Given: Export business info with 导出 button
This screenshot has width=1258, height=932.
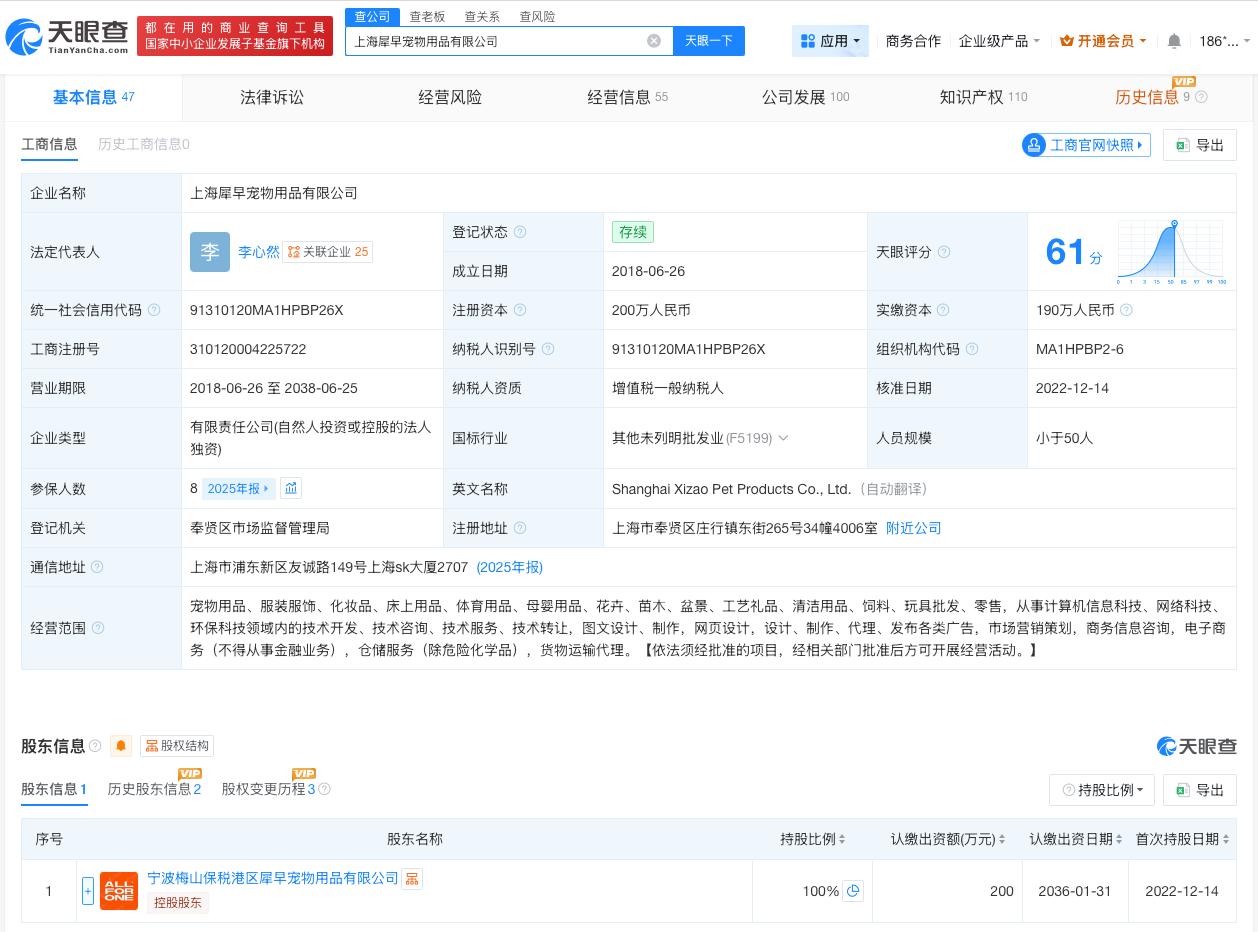Looking at the screenshot, I should click(1200, 145).
